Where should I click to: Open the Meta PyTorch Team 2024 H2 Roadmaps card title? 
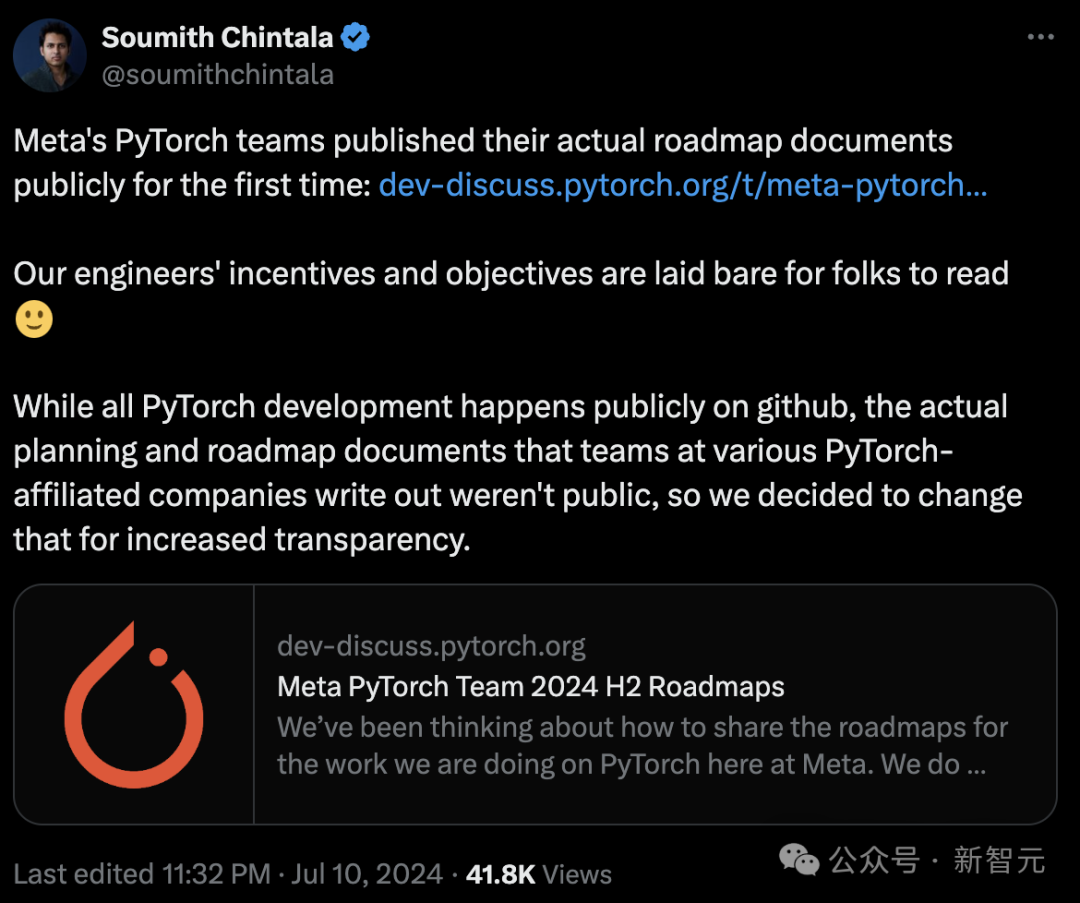(530, 687)
